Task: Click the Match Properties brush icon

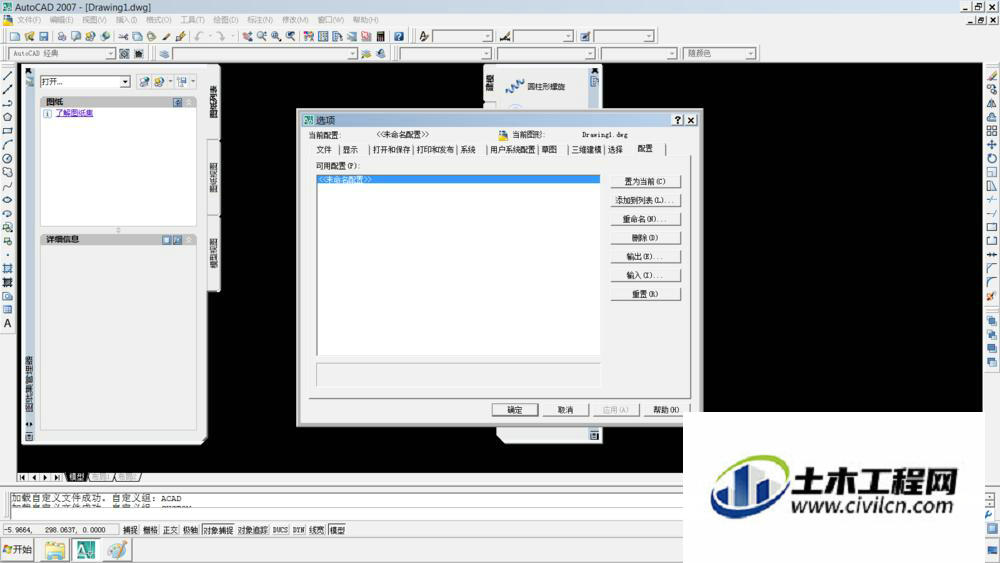Action: click(180, 36)
